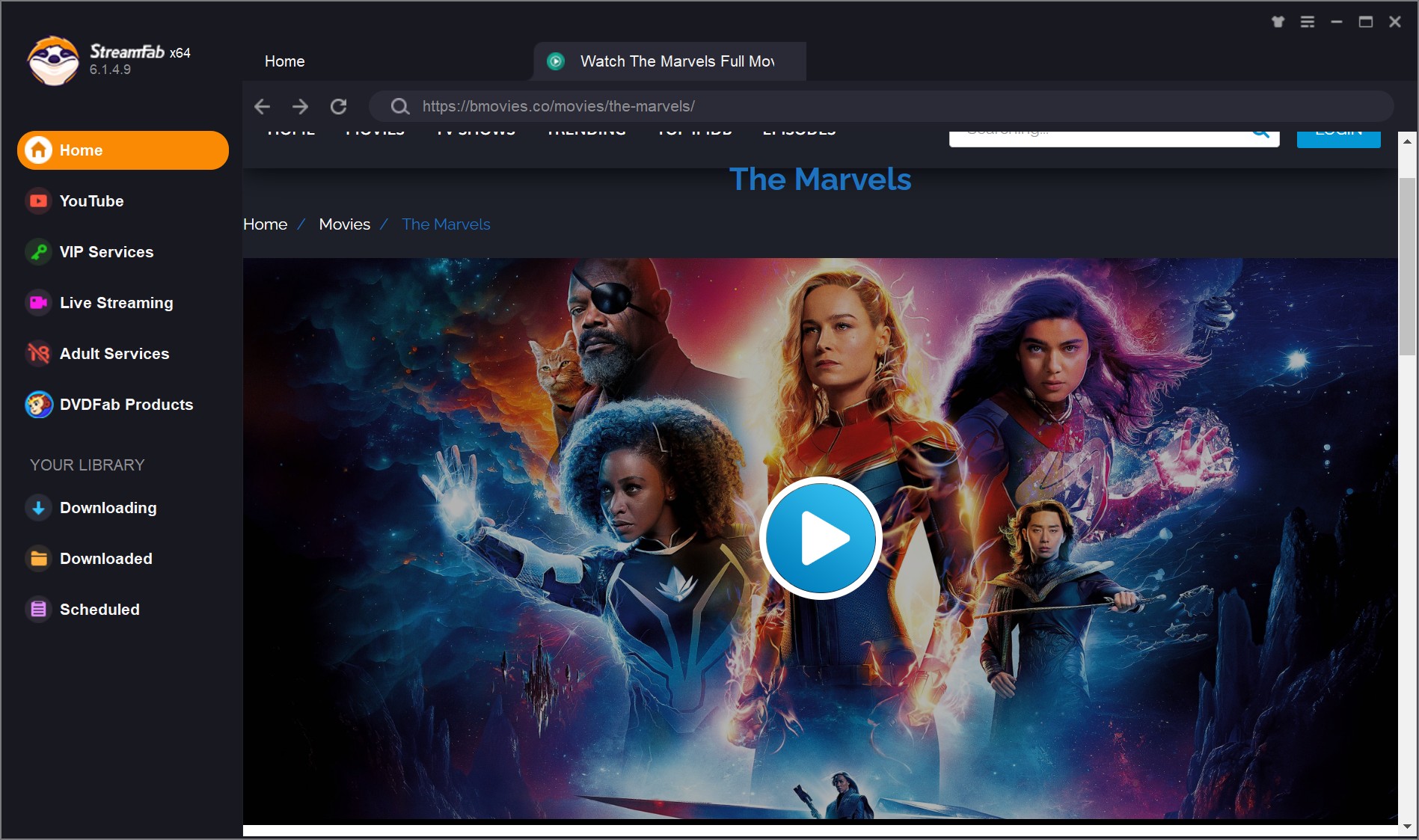This screenshot has height=840, width=1419.
Task: Click the page scrollbar up arrow
Action: point(1407,141)
